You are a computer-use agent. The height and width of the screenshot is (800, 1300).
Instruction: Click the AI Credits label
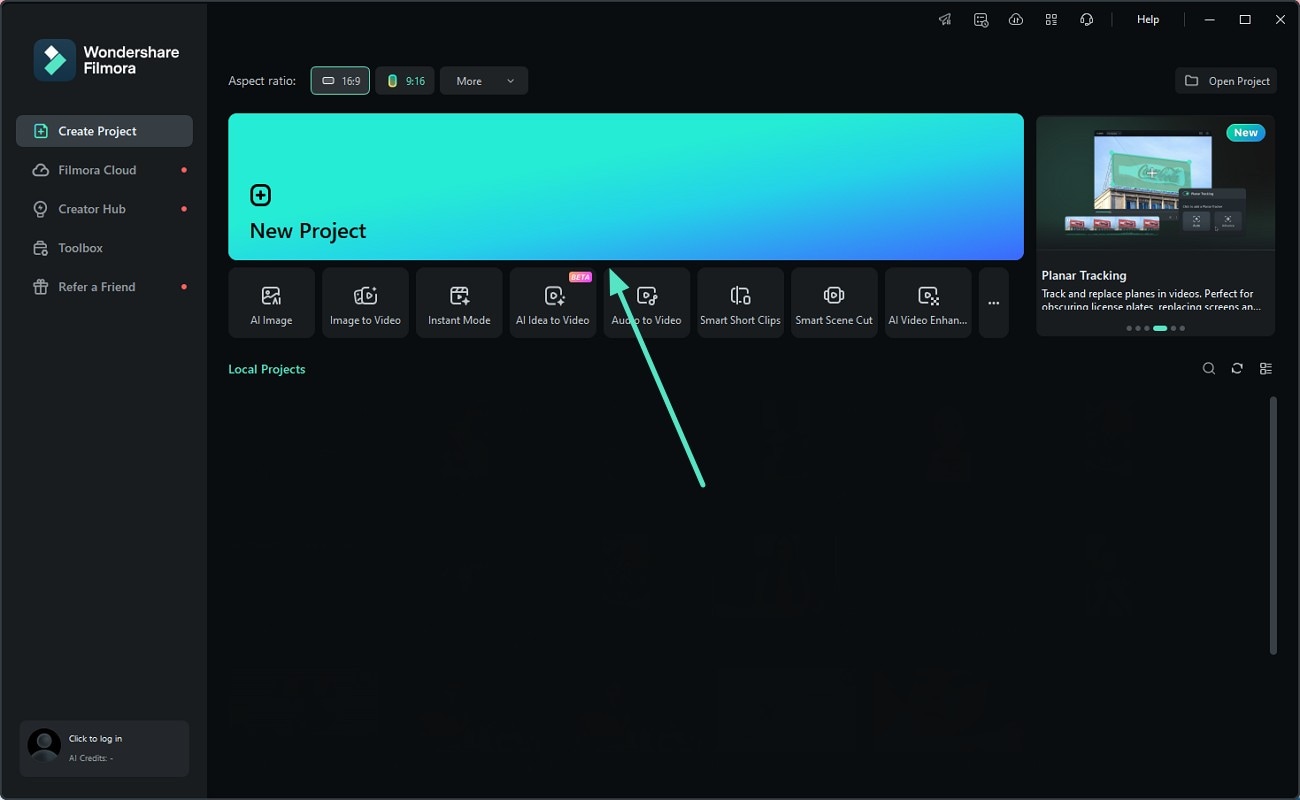(90, 758)
